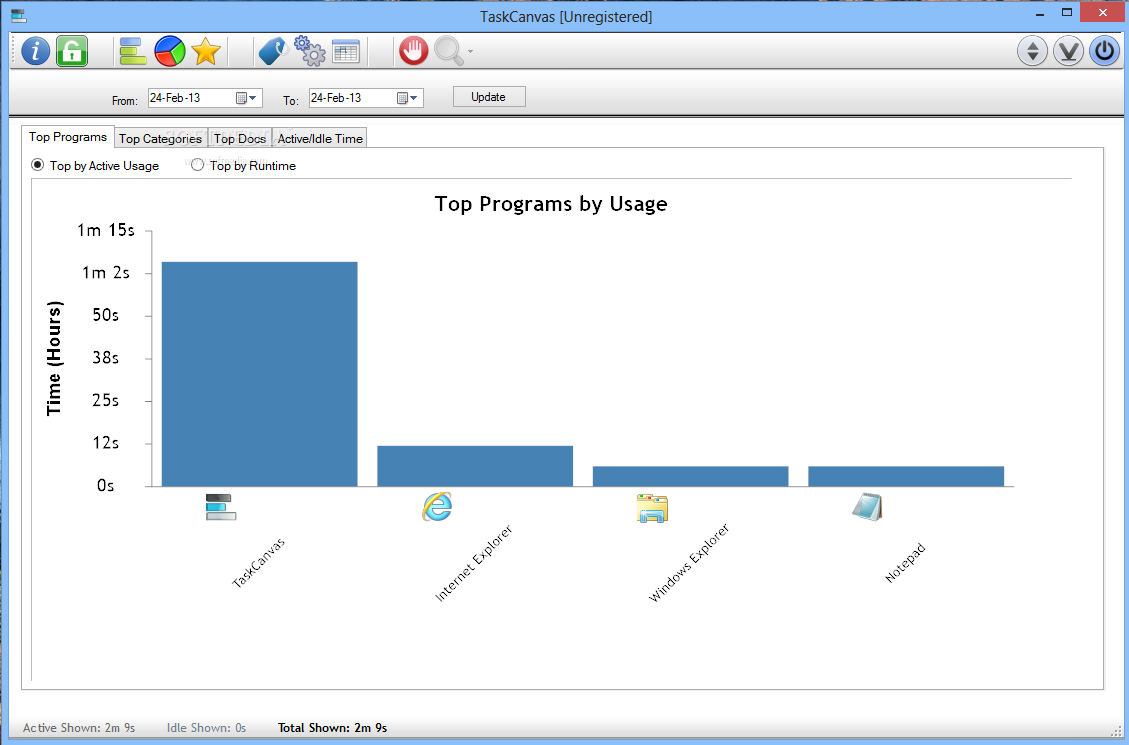Open the blue info icon
Screen dimensions: 1129x745
[35, 51]
